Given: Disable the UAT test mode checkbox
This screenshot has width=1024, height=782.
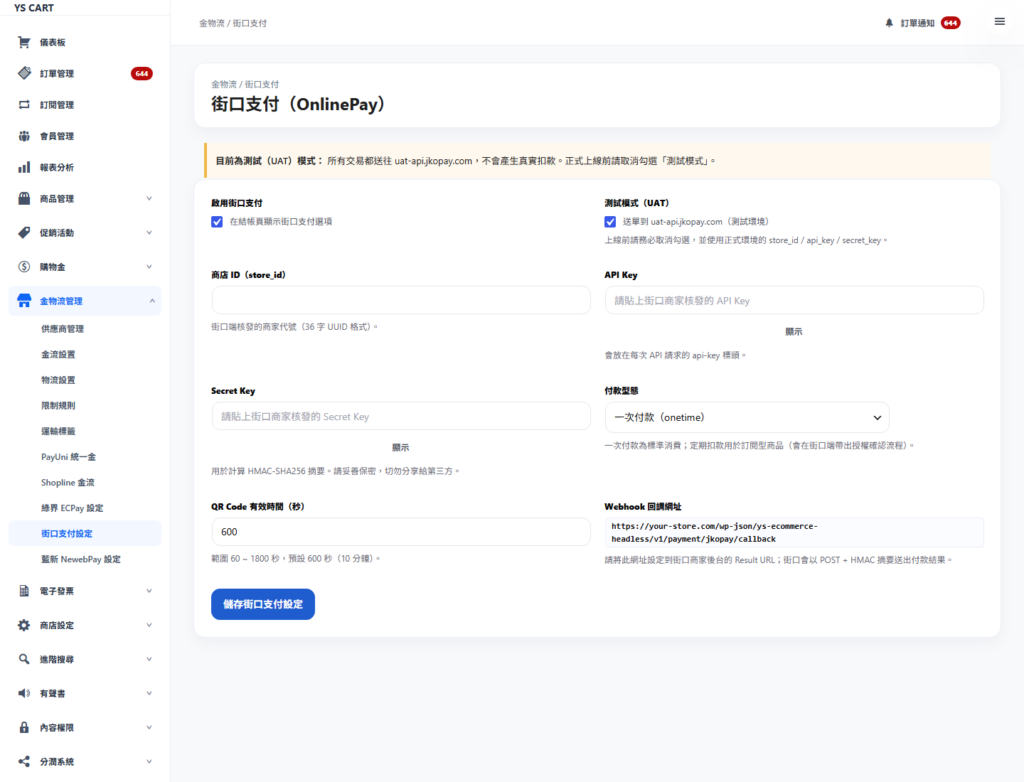Looking at the screenshot, I should 610,222.
